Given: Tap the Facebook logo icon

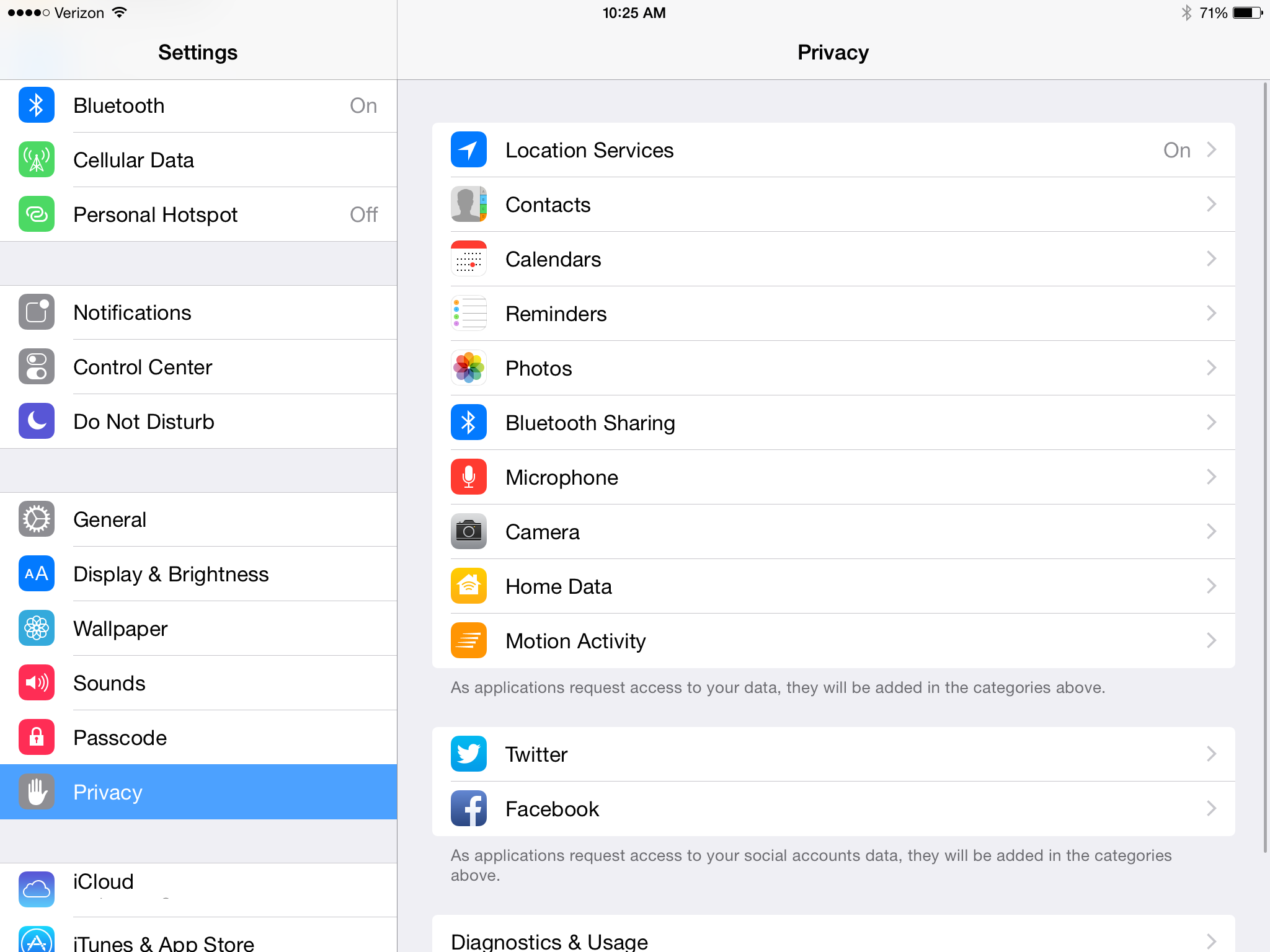Looking at the screenshot, I should point(468,809).
